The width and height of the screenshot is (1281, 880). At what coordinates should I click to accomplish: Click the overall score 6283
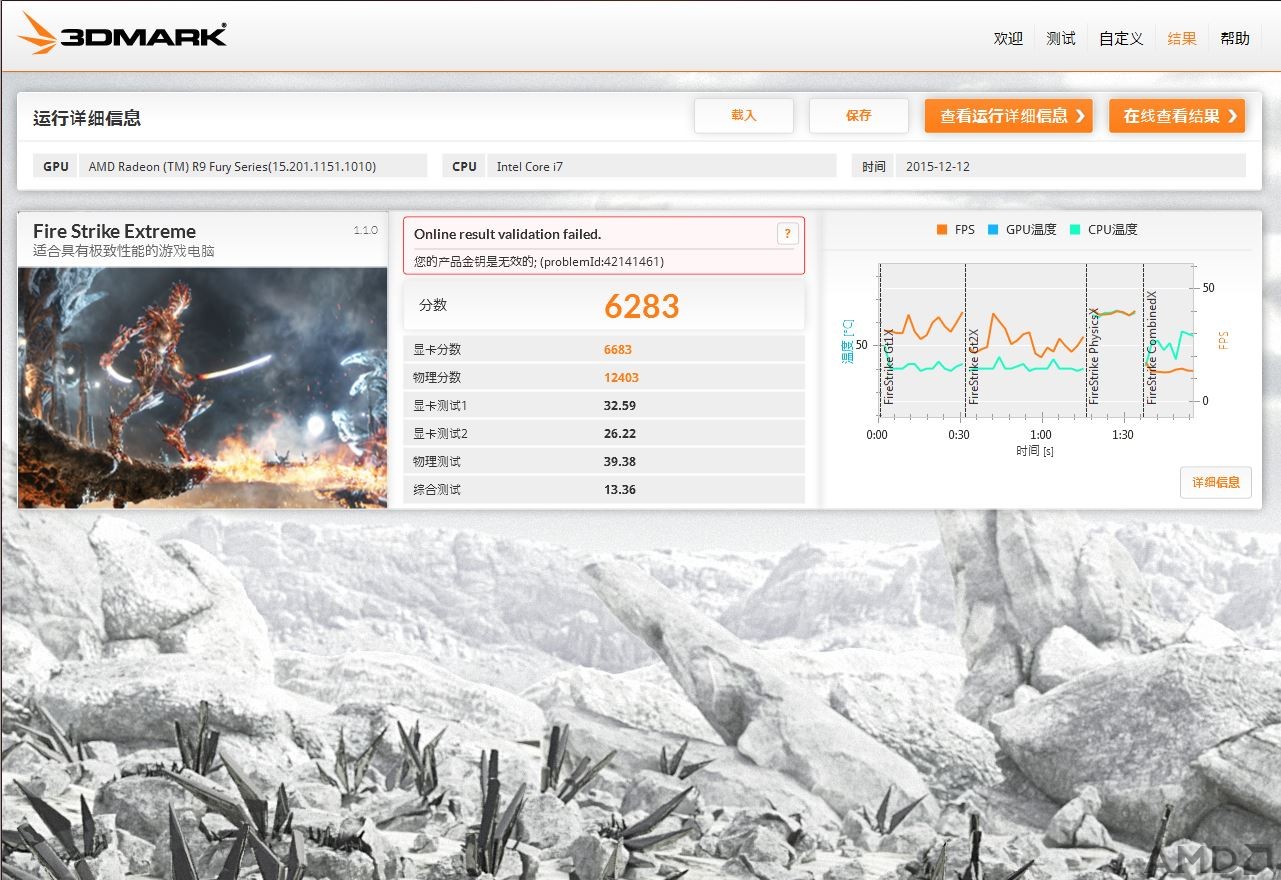point(641,306)
